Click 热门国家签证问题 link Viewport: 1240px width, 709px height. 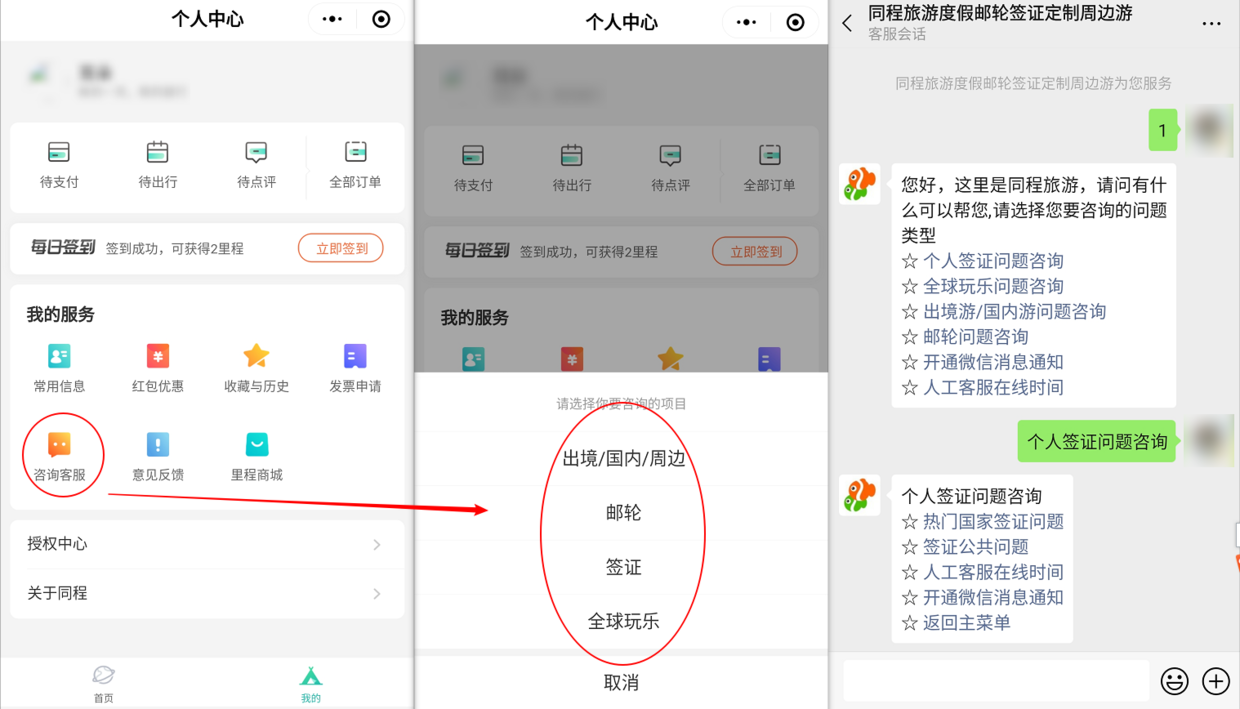tap(992, 521)
